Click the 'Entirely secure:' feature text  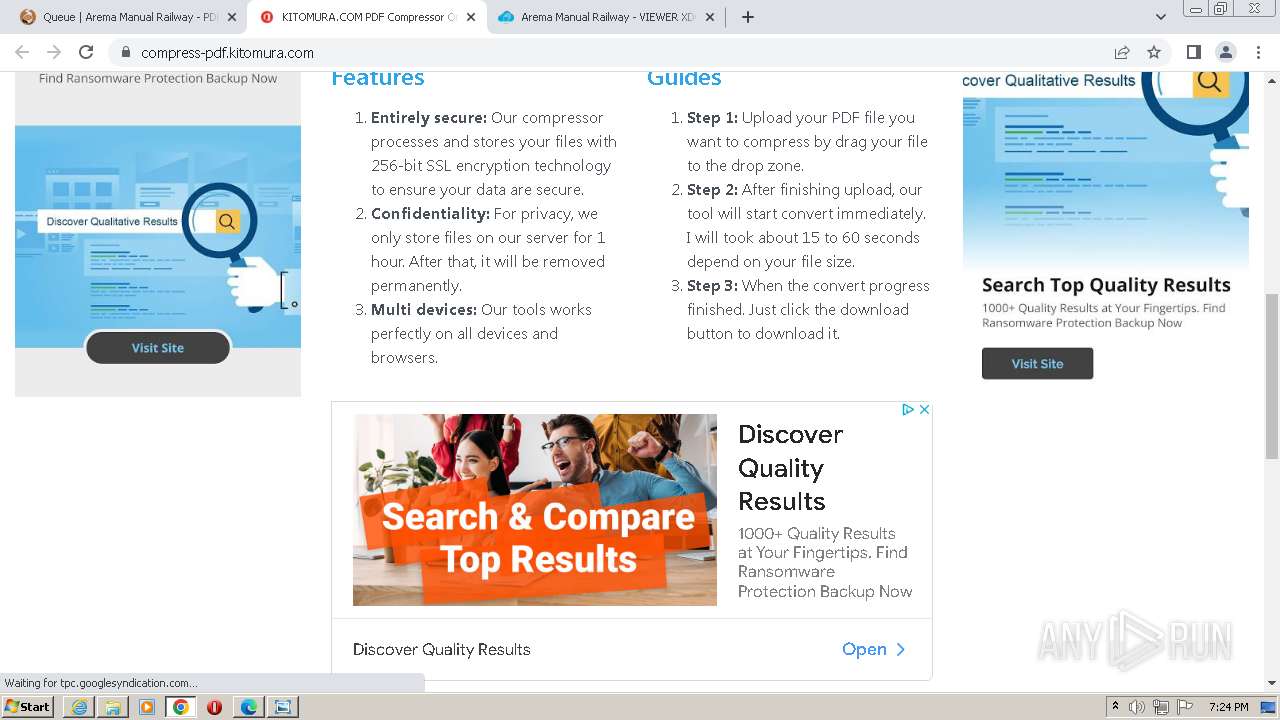click(x=429, y=117)
